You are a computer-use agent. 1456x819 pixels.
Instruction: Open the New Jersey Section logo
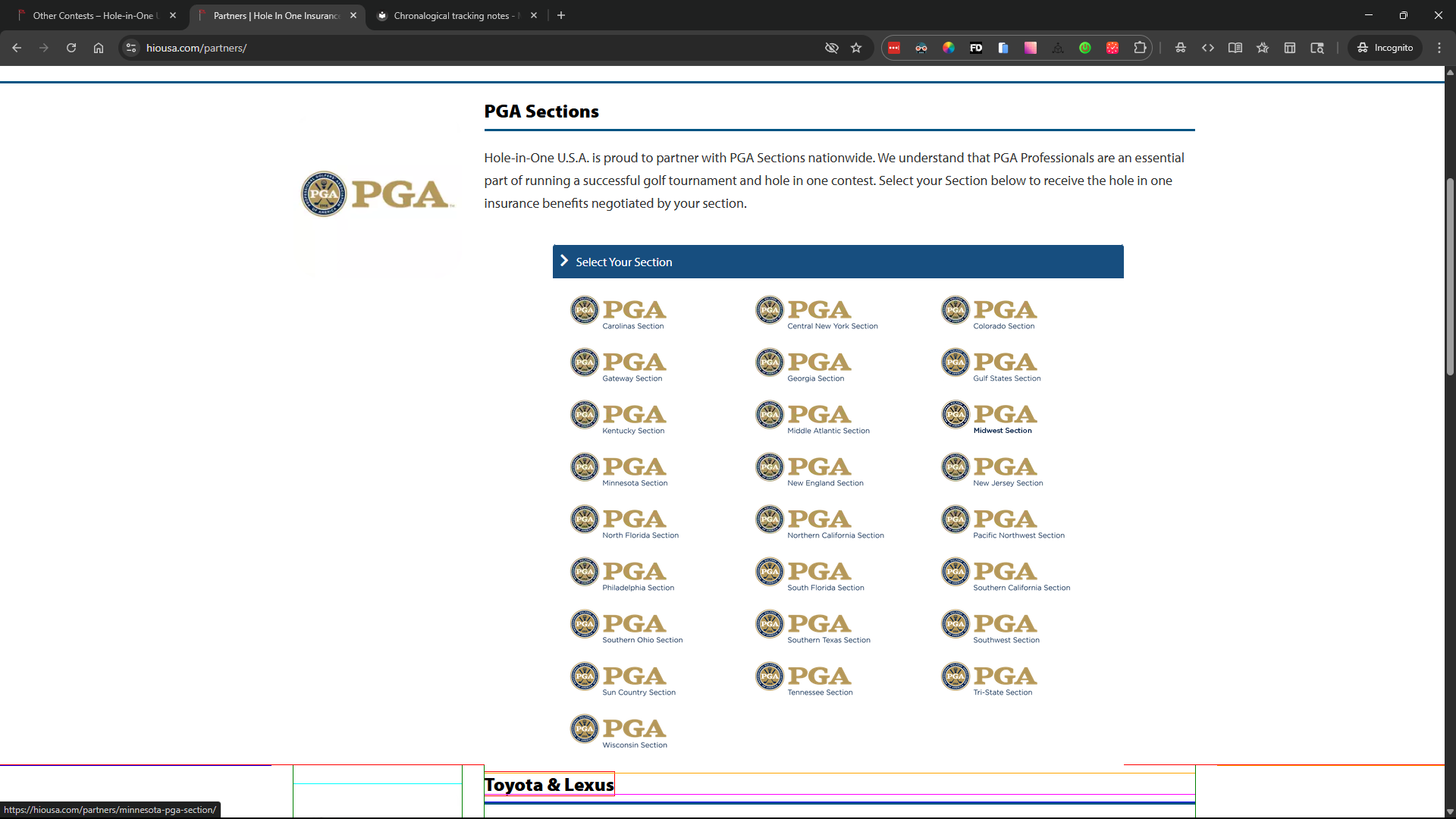(993, 469)
